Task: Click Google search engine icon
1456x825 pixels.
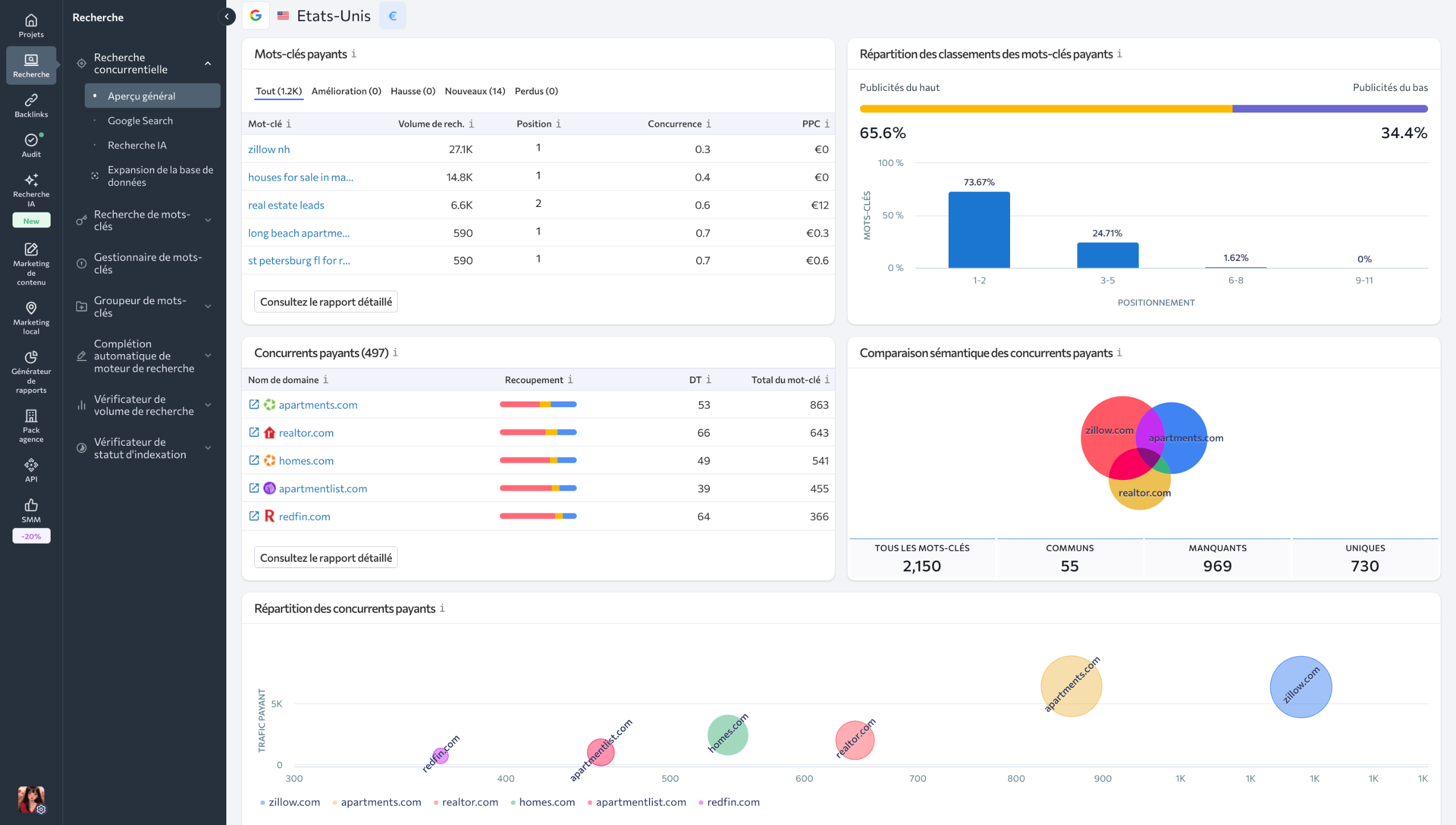Action: (256, 16)
